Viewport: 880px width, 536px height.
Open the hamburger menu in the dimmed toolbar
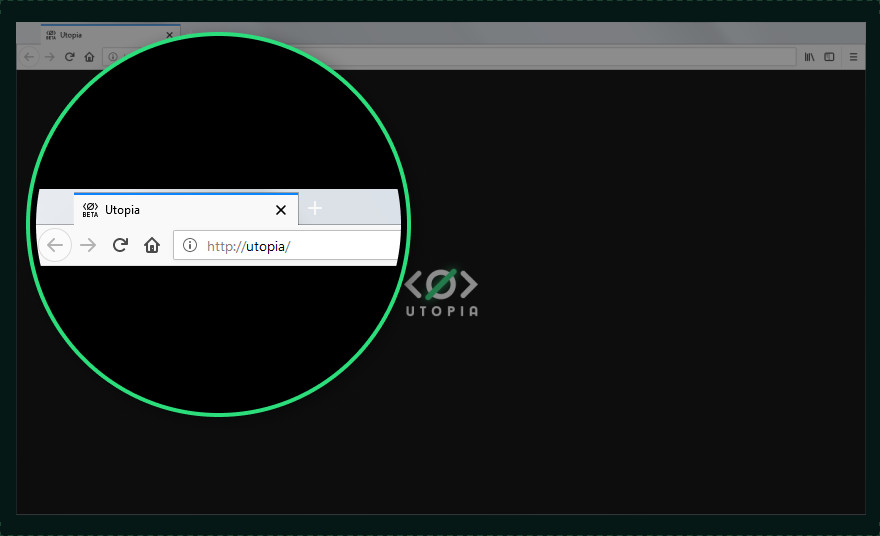click(x=853, y=57)
